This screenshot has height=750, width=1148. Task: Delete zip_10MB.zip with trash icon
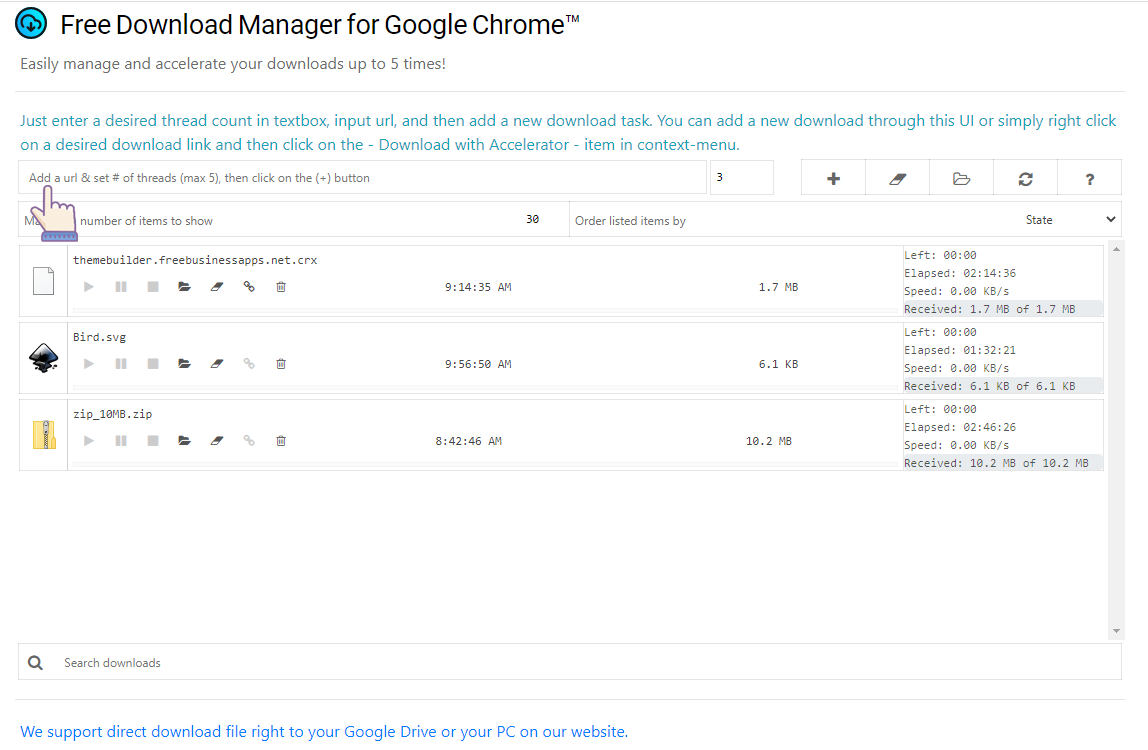pyautogui.click(x=281, y=441)
